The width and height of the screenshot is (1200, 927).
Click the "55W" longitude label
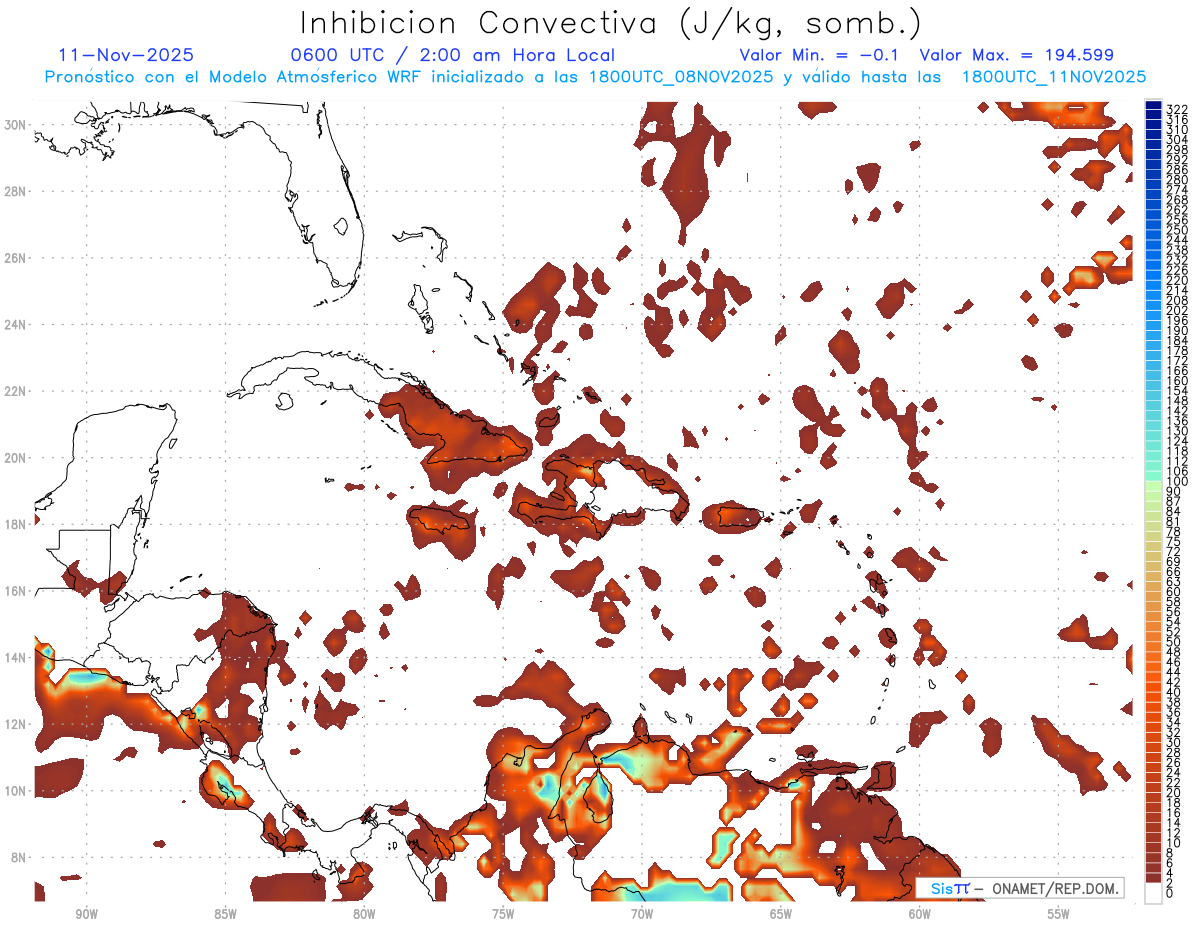click(1059, 914)
